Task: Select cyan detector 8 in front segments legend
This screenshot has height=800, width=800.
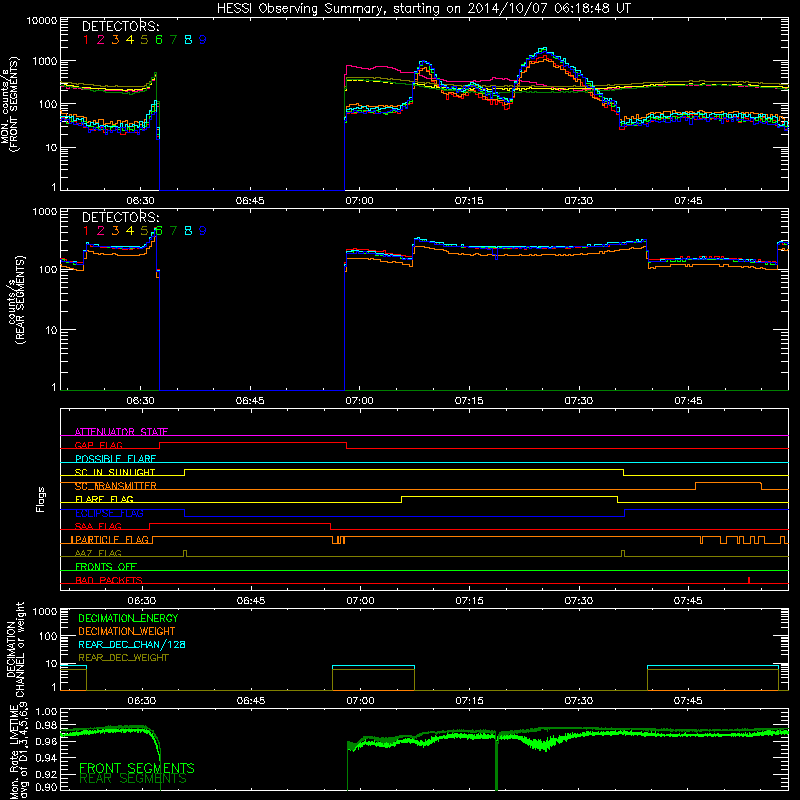Action: (x=188, y=40)
